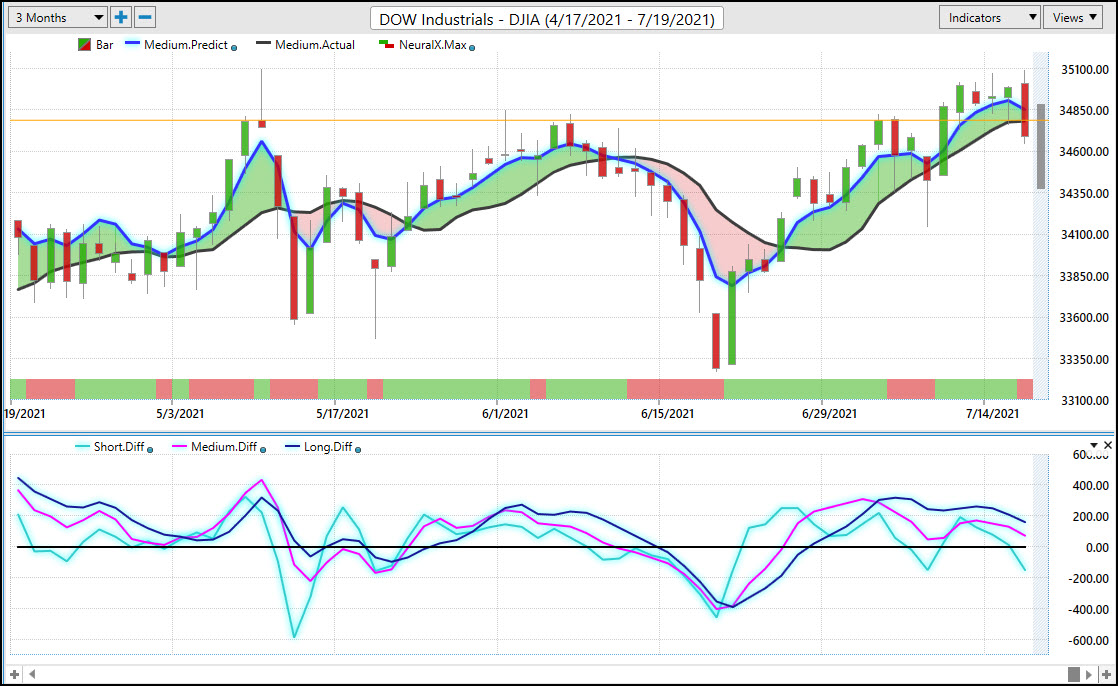Click the small dot beside Medium.Predict
Image resolution: width=1118 pixels, height=686 pixels.
(x=234, y=48)
